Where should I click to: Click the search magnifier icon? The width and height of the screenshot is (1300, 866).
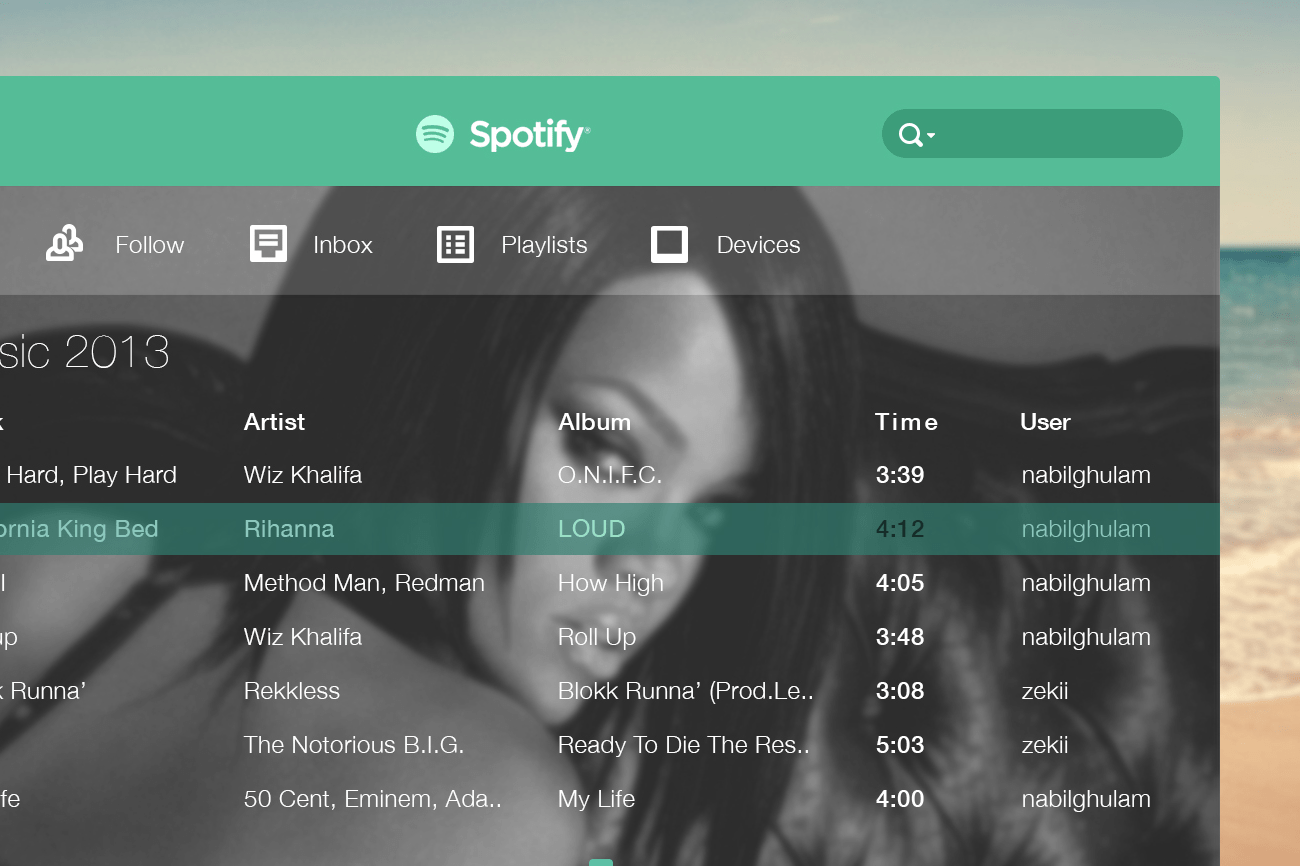click(x=910, y=135)
